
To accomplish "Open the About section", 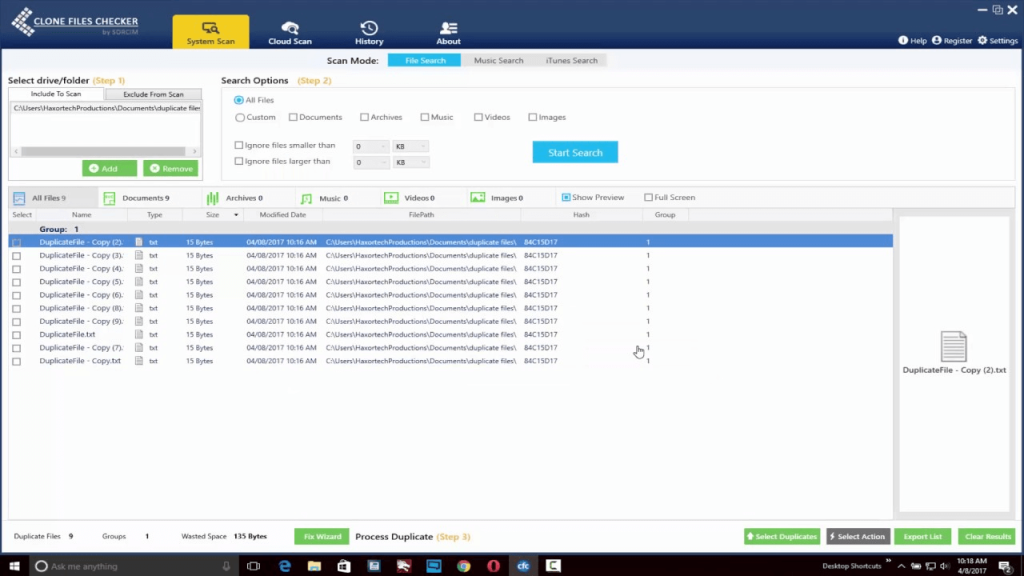I will pos(448,32).
